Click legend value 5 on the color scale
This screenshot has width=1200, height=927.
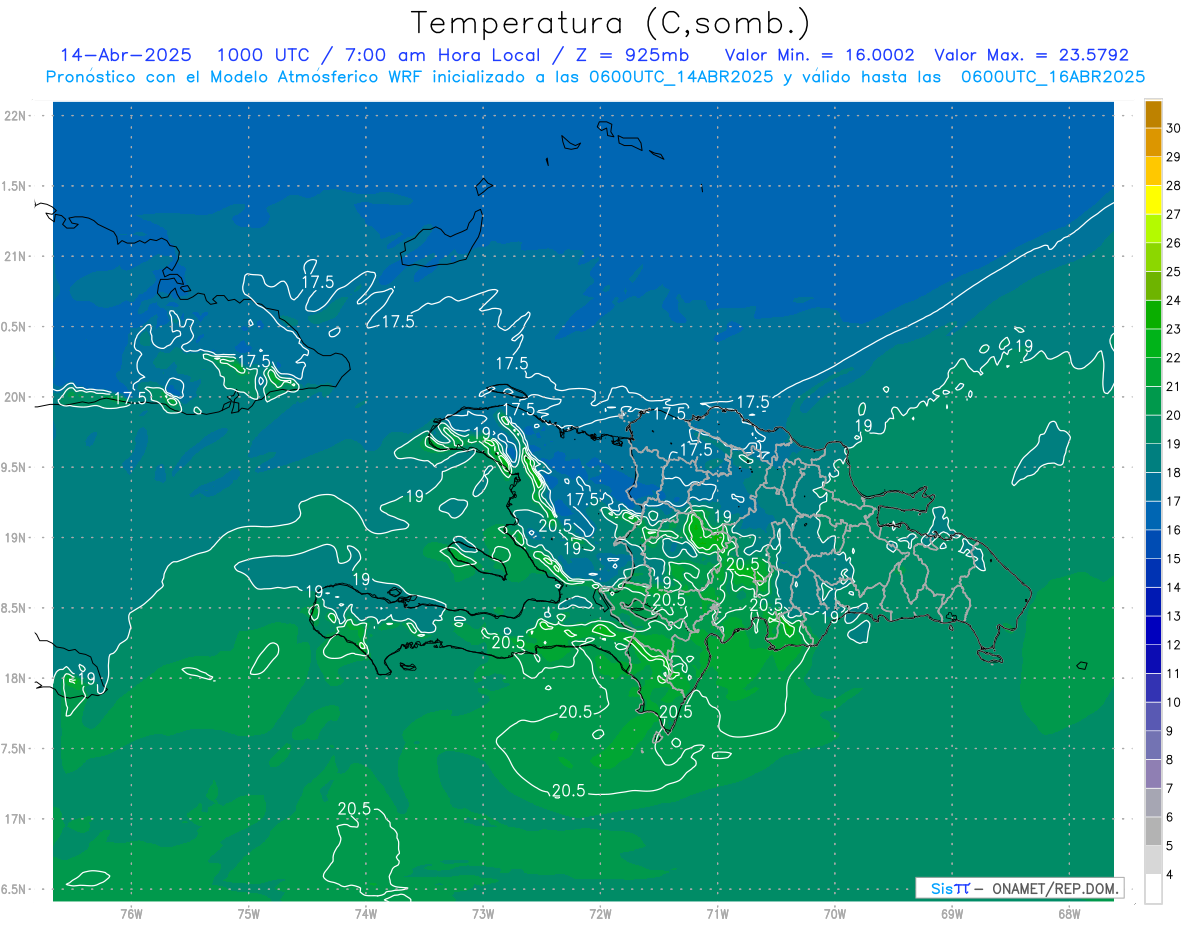(1172, 846)
